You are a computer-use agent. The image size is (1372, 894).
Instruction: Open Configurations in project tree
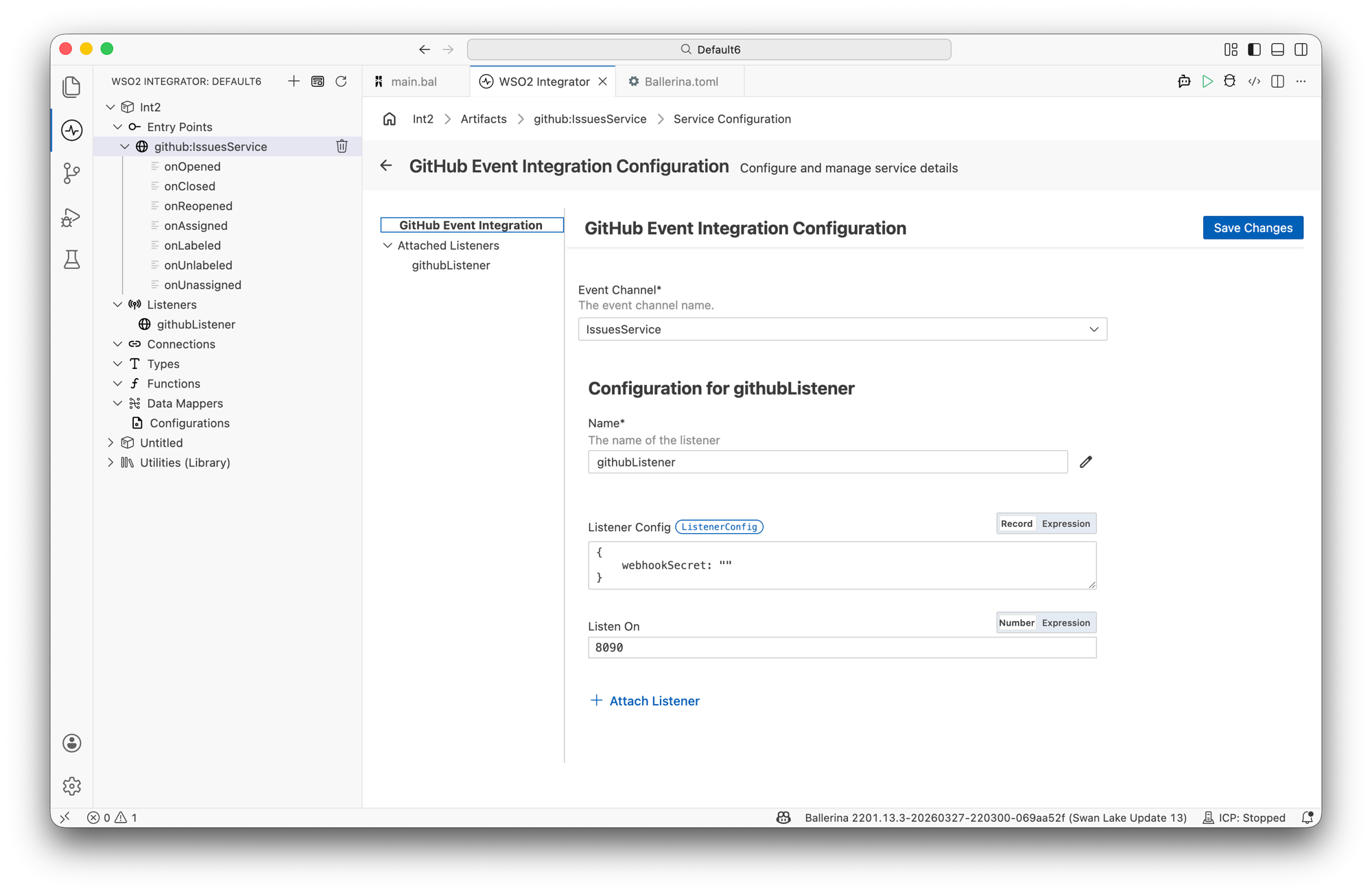[189, 423]
